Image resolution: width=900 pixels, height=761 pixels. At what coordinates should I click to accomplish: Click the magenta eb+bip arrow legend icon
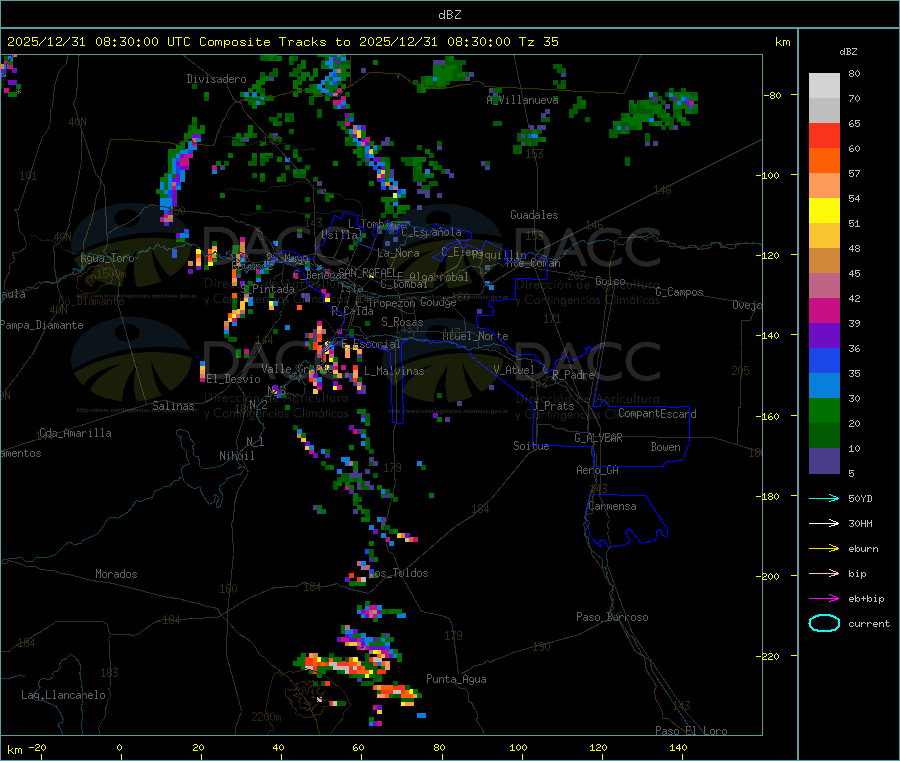click(824, 598)
